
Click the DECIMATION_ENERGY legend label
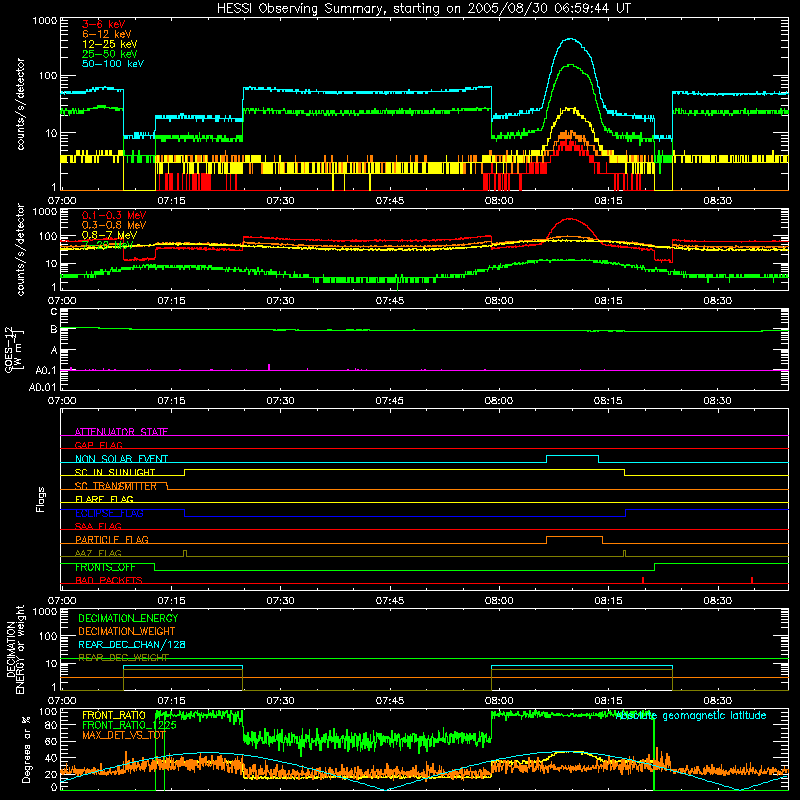coord(128,618)
